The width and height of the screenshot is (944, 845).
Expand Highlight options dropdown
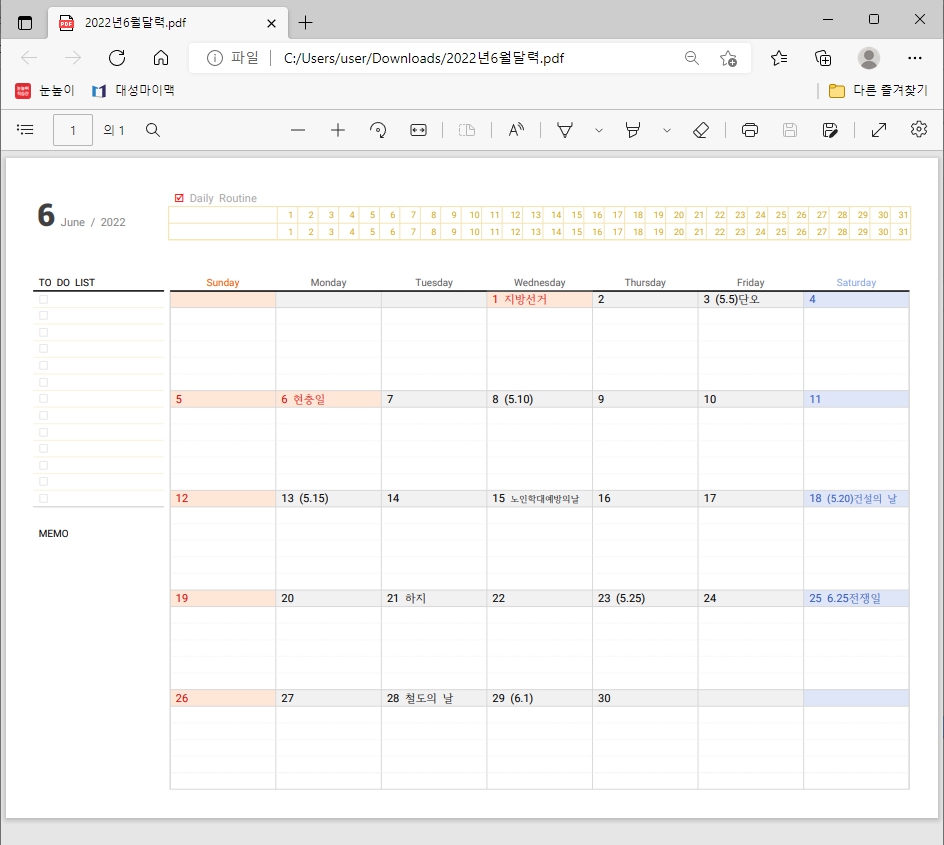pyautogui.click(x=666, y=131)
